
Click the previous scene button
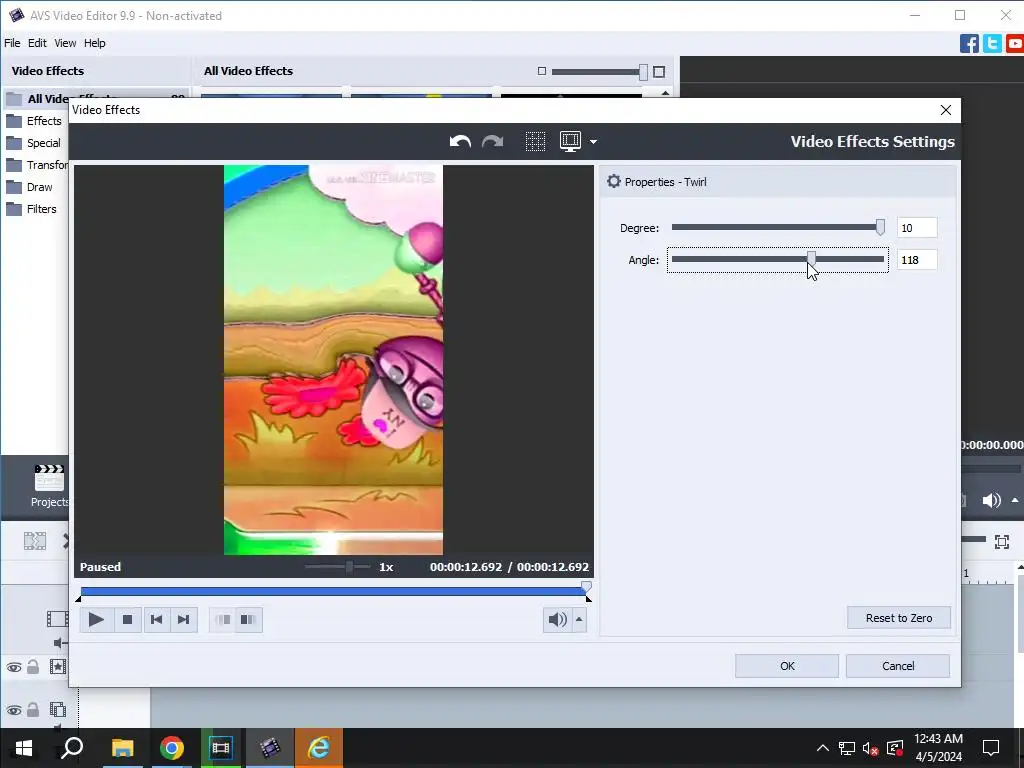pyautogui.click(x=223, y=620)
